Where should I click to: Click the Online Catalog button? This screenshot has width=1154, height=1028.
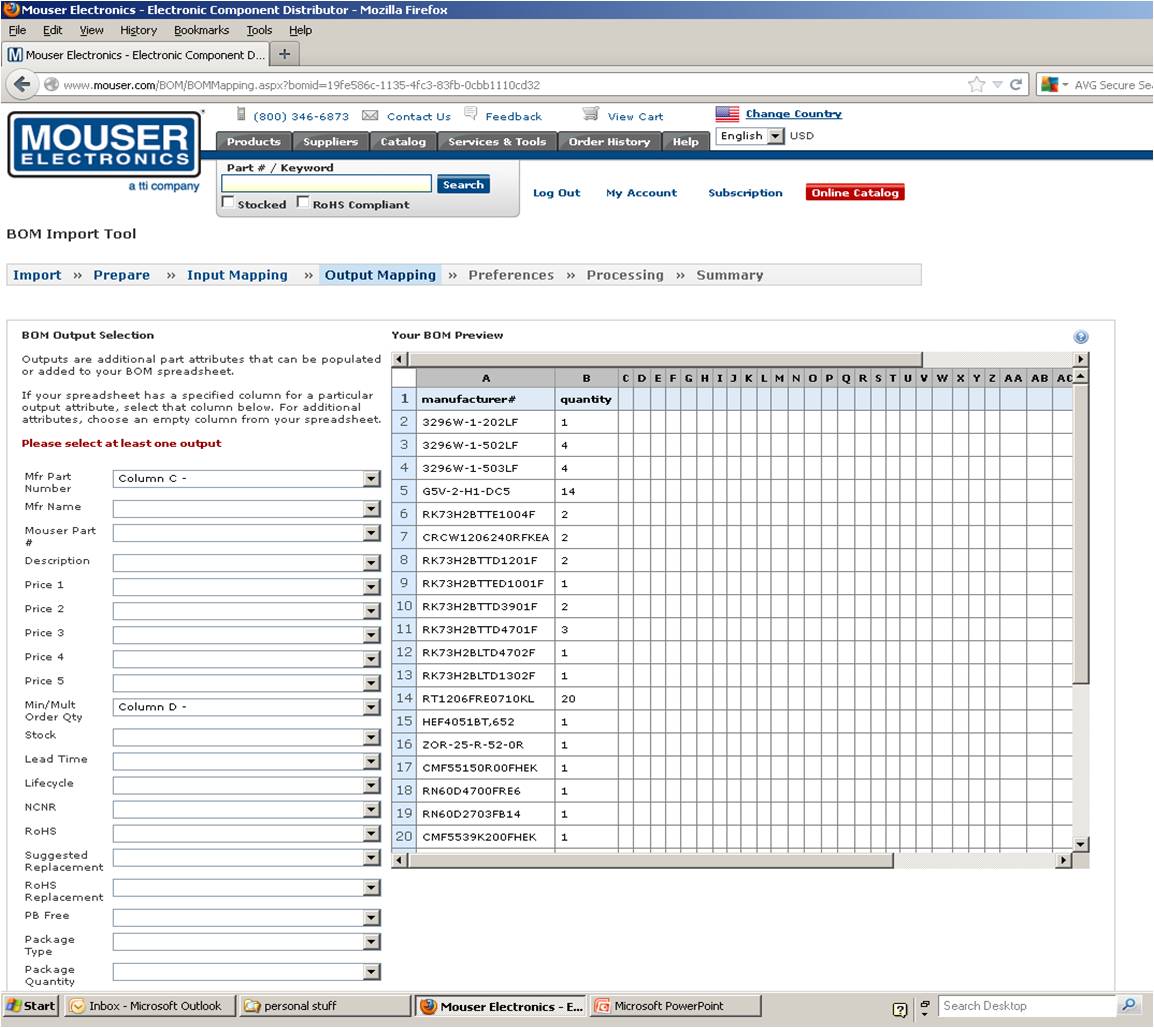pos(855,193)
